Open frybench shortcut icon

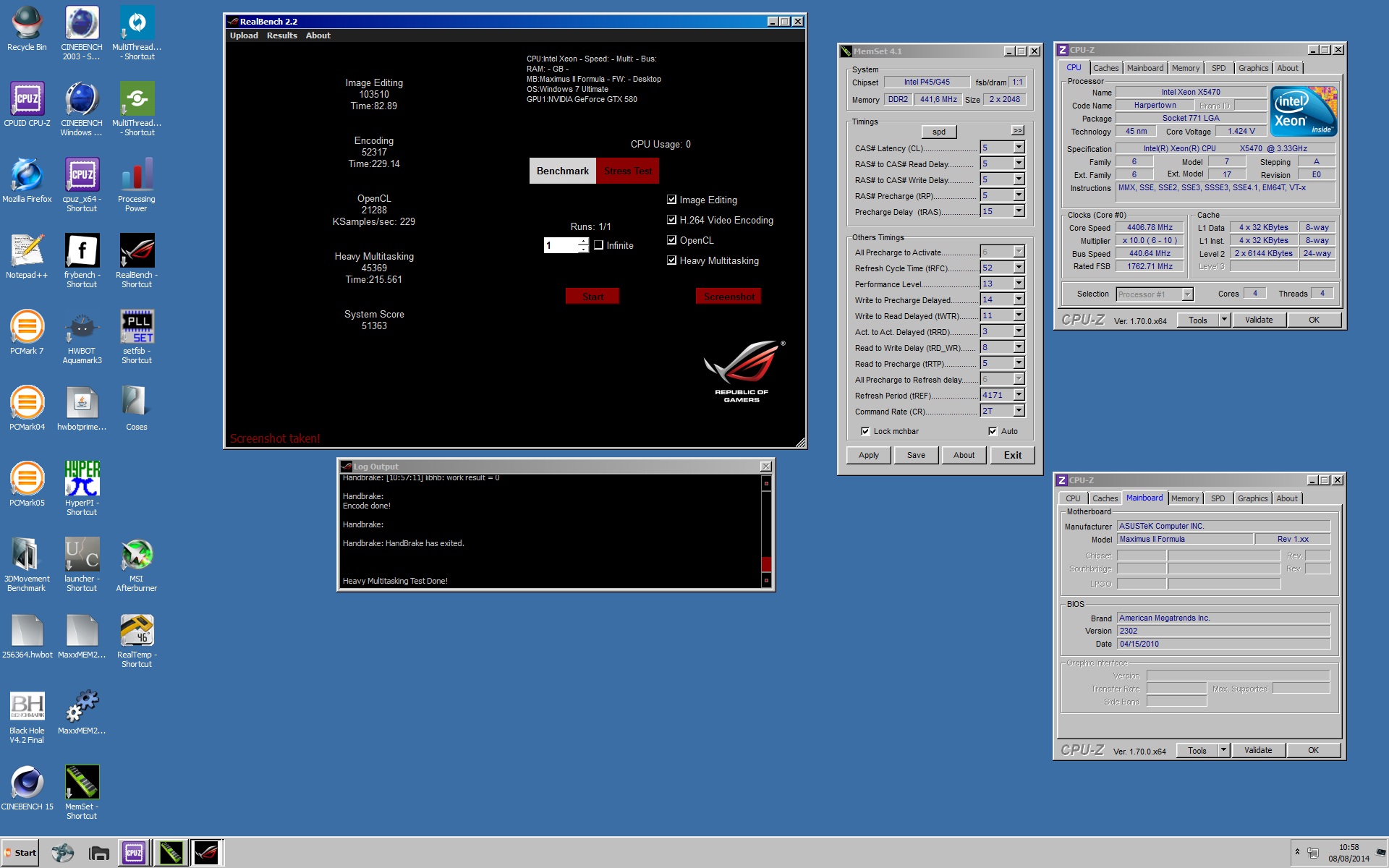click(x=82, y=261)
